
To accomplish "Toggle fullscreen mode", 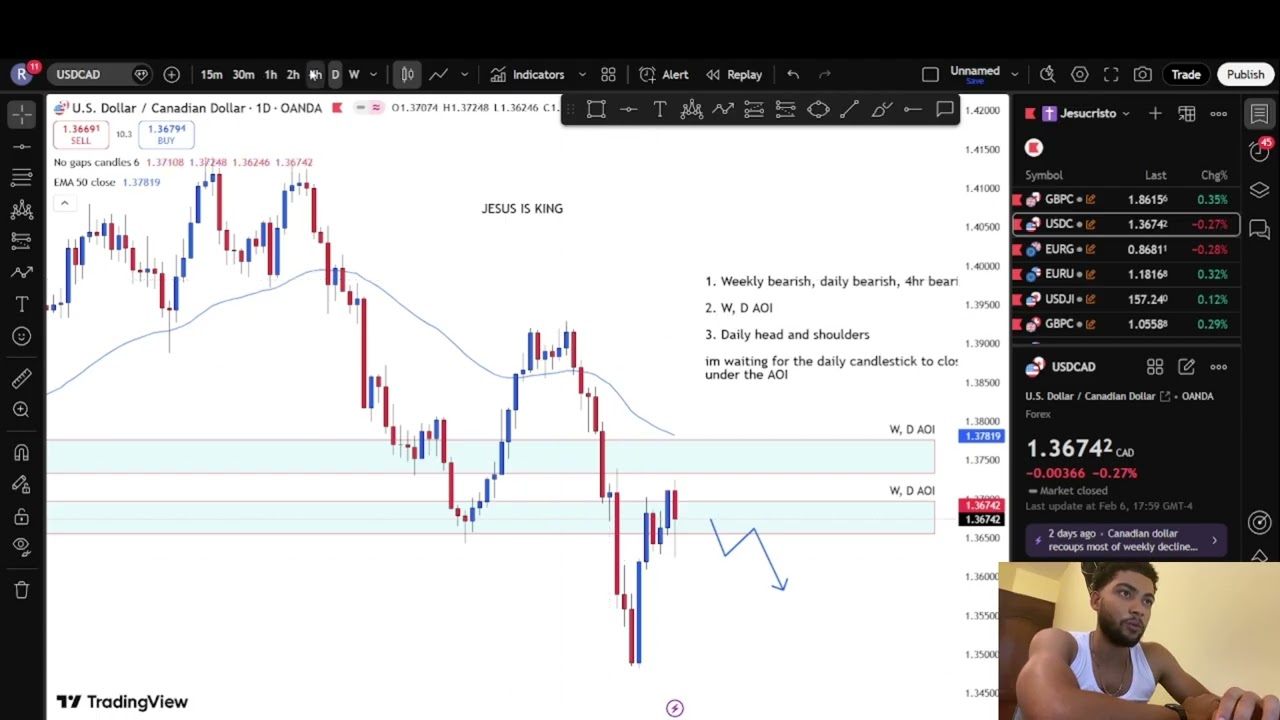I will pyautogui.click(x=1111, y=74).
